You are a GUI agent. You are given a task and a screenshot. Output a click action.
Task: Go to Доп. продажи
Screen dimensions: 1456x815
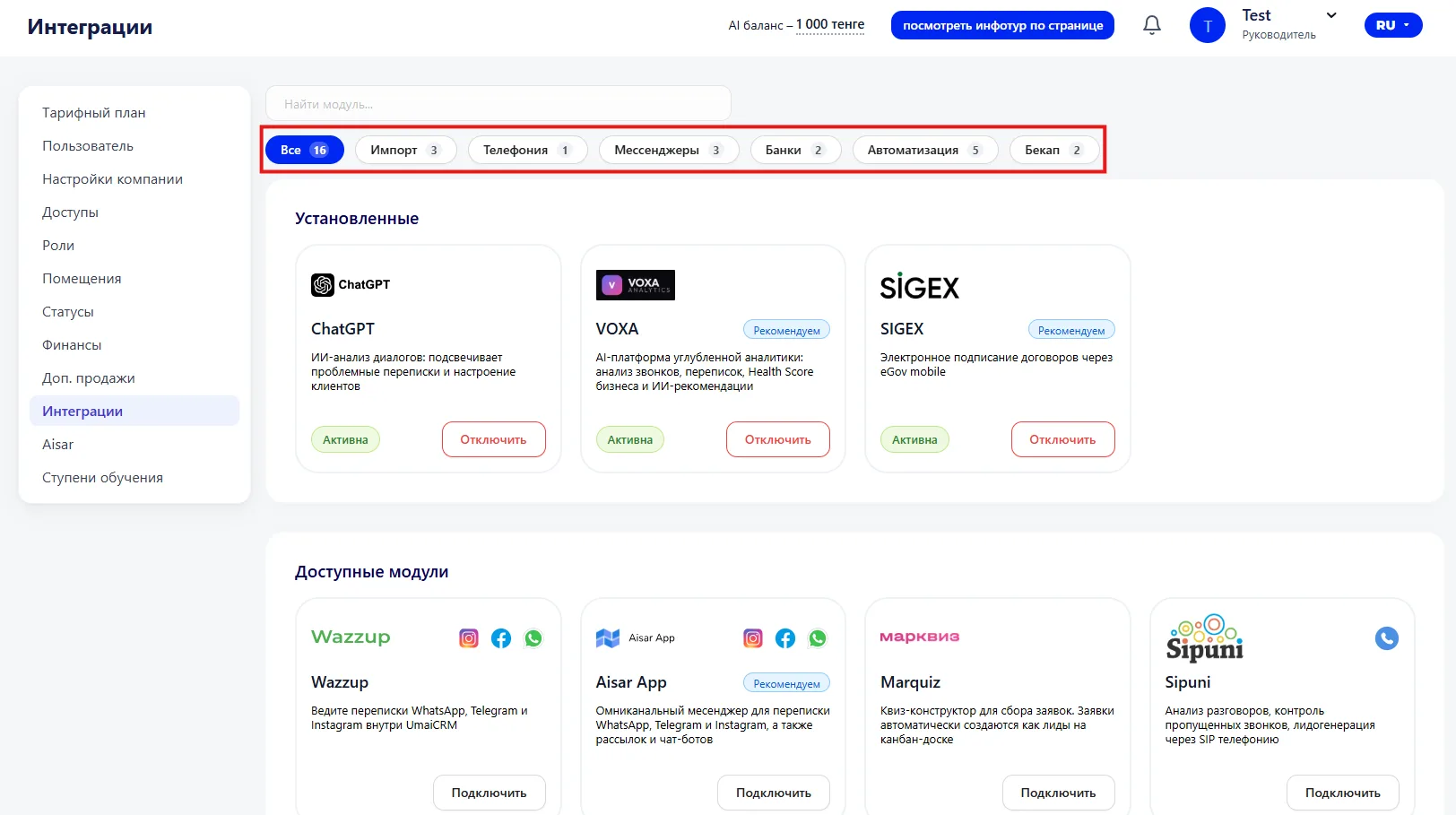[x=134, y=377]
